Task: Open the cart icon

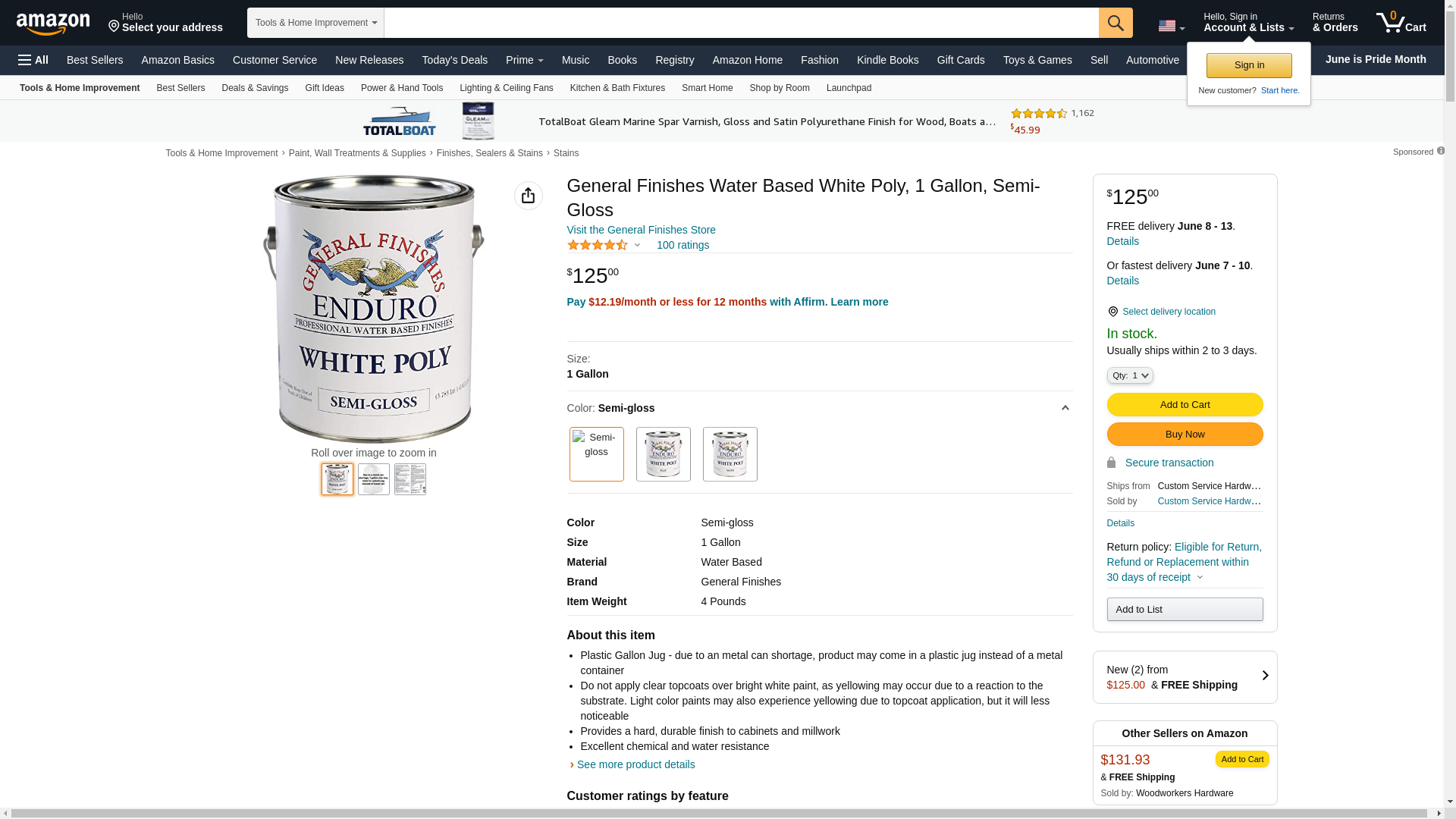Action: pyautogui.click(x=1401, y=23)
